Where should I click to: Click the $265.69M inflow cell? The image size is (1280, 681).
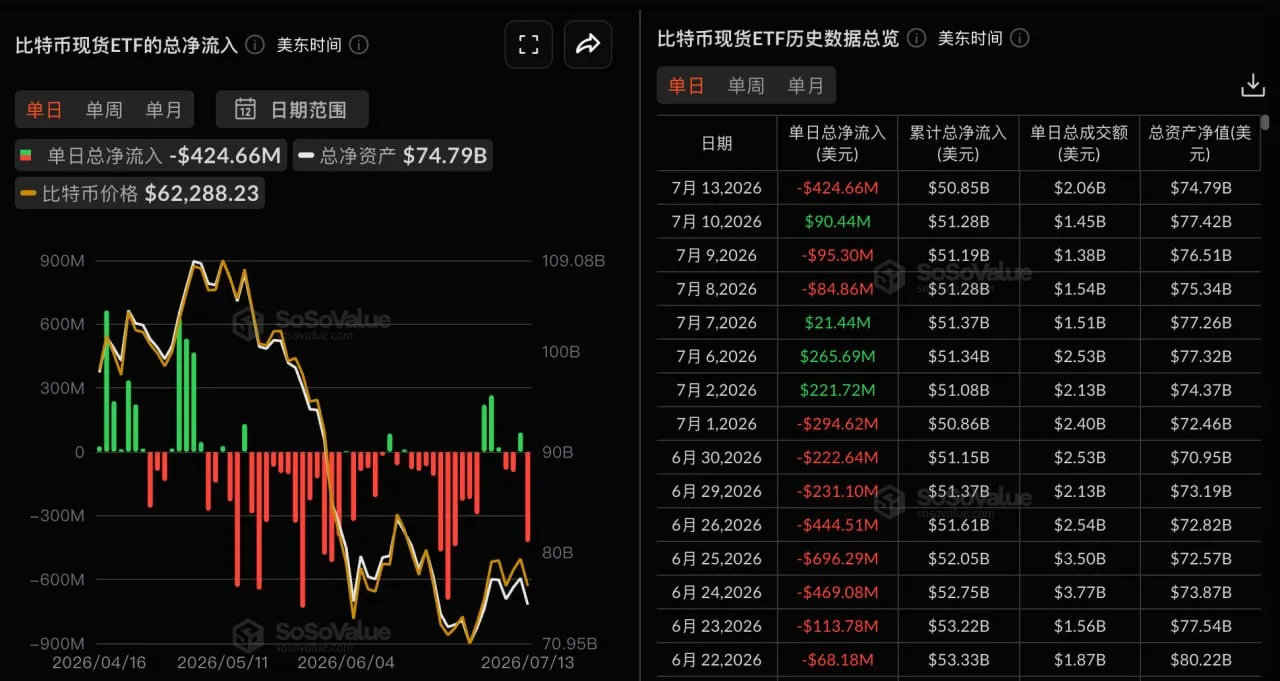coord(837,356)
